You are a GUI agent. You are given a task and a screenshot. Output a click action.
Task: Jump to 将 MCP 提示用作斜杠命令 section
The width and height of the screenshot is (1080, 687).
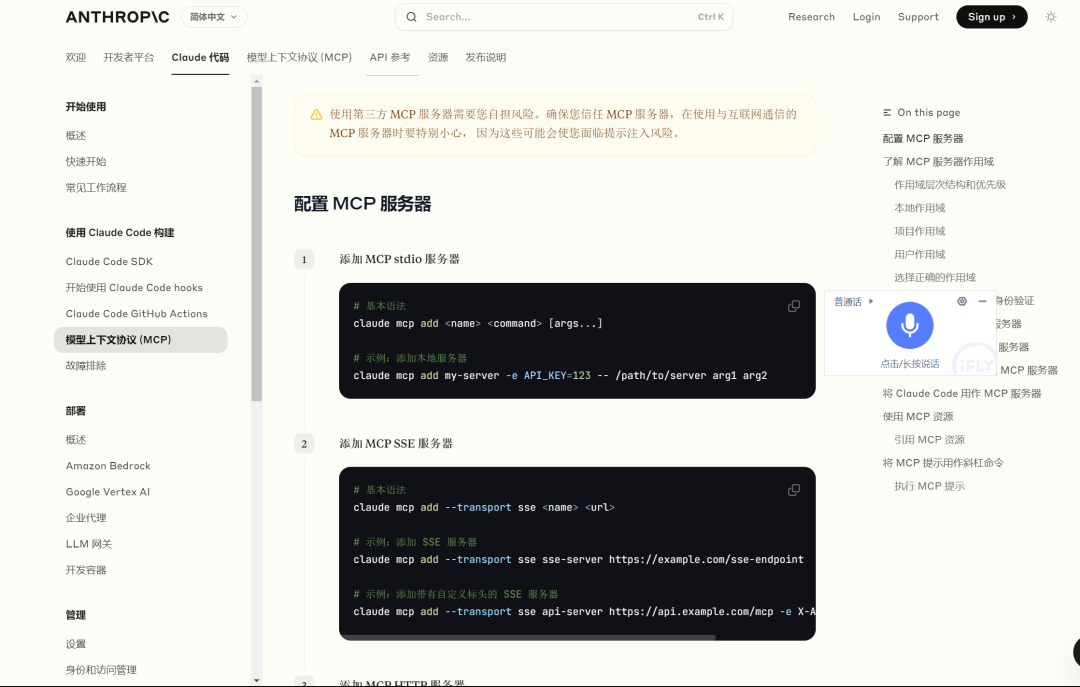tap(943, 463)
